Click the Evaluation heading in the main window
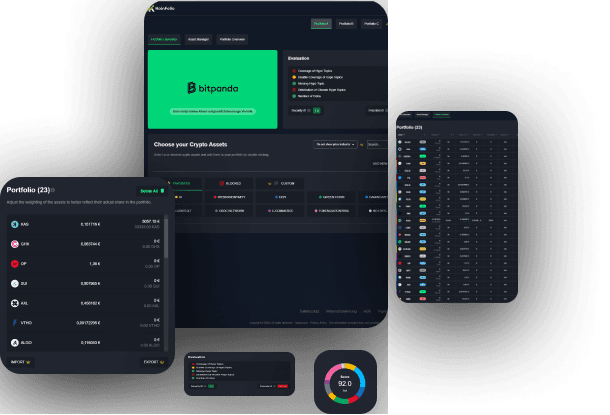 click(298, 58)
